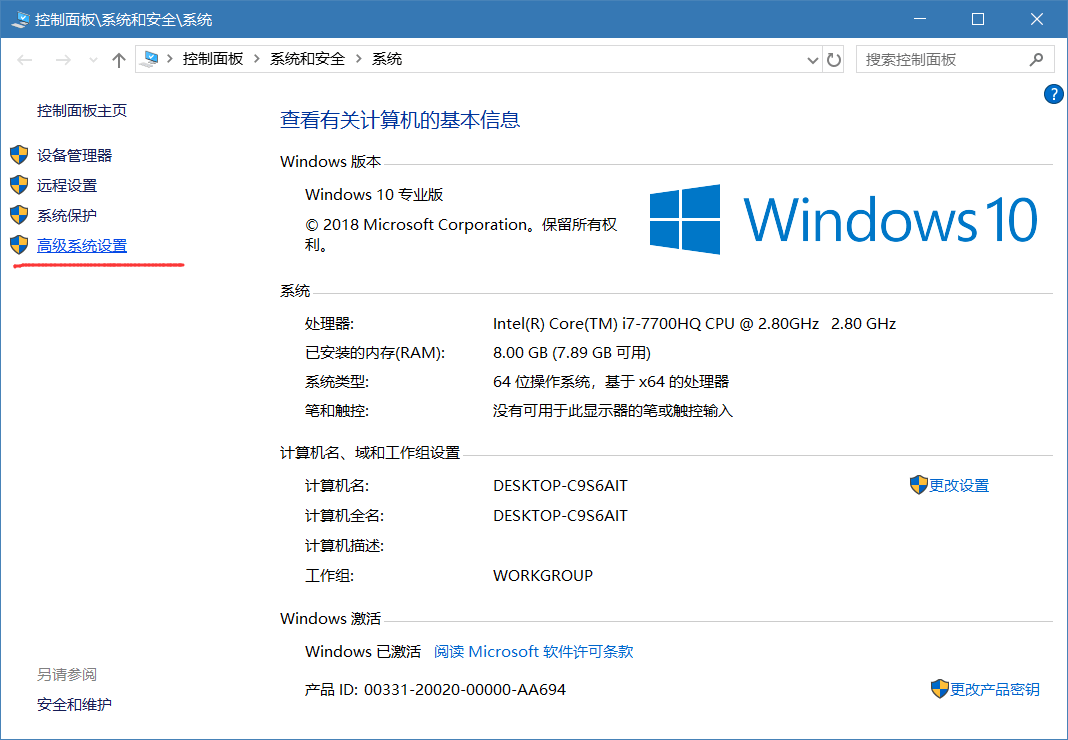Click the shield icon beside 系统保护

click(19, 215)
